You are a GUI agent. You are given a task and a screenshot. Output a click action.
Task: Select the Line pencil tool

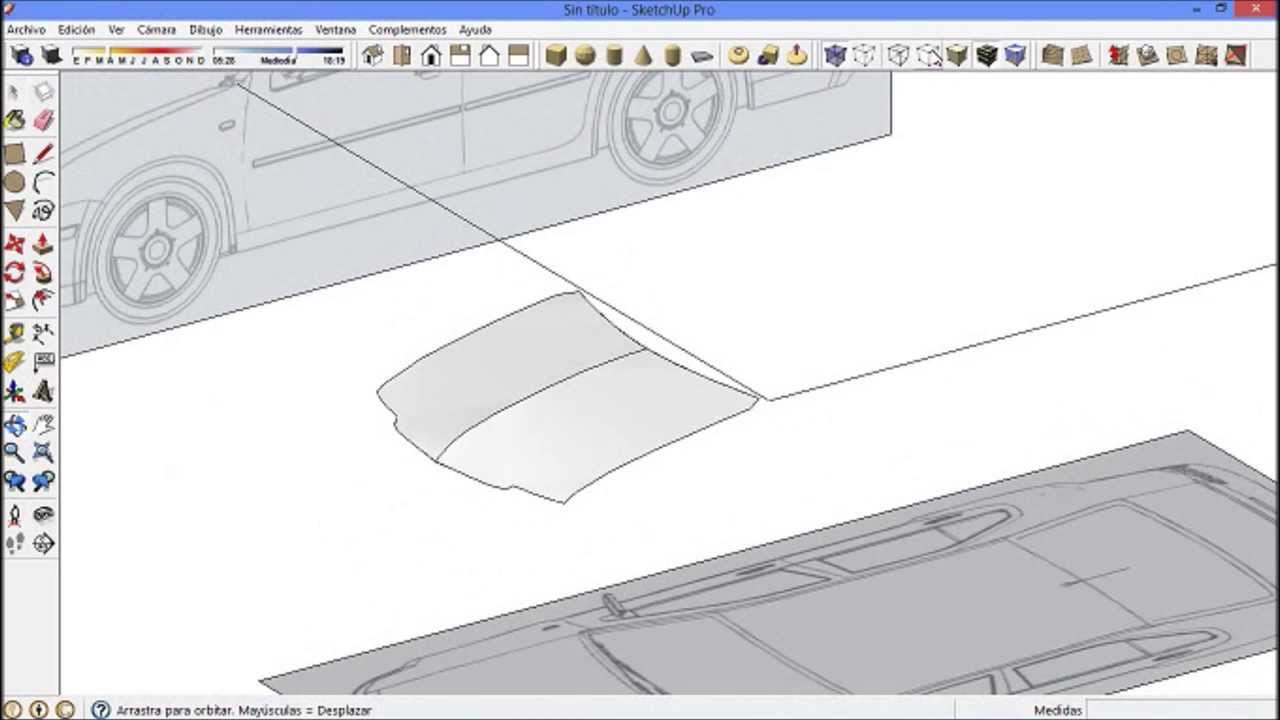43,154
